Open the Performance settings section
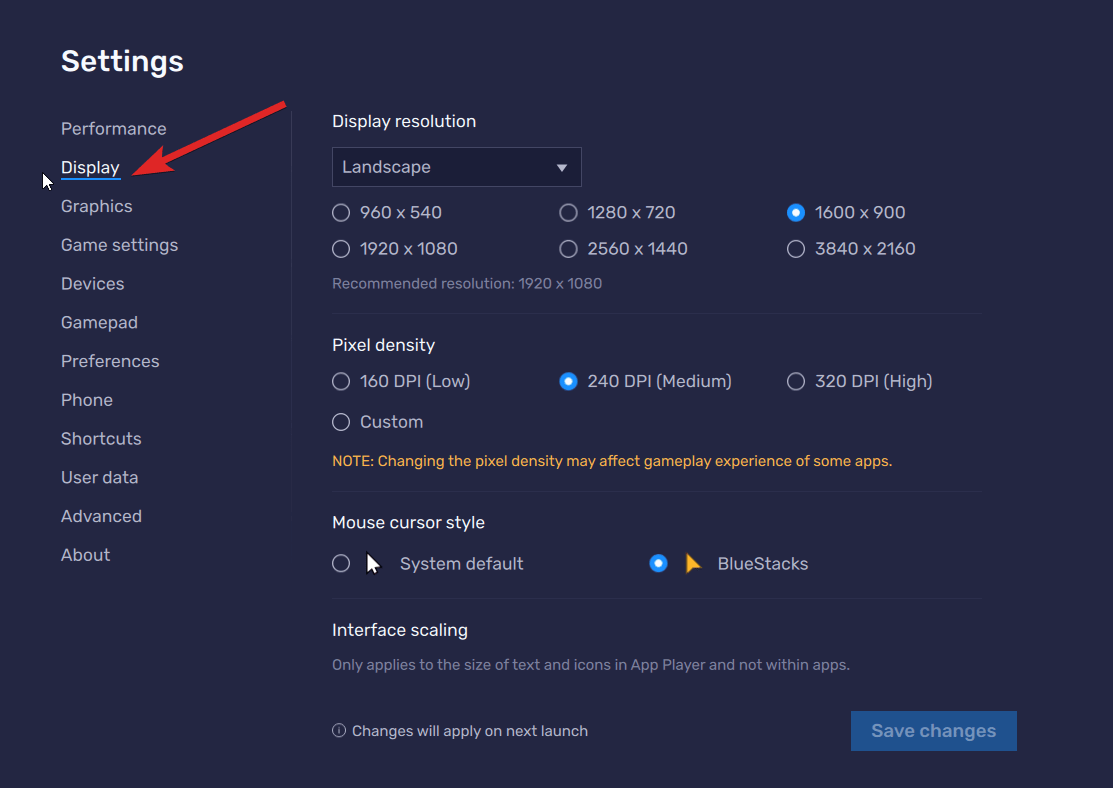The image size is (1113, 788). [114, 128]
